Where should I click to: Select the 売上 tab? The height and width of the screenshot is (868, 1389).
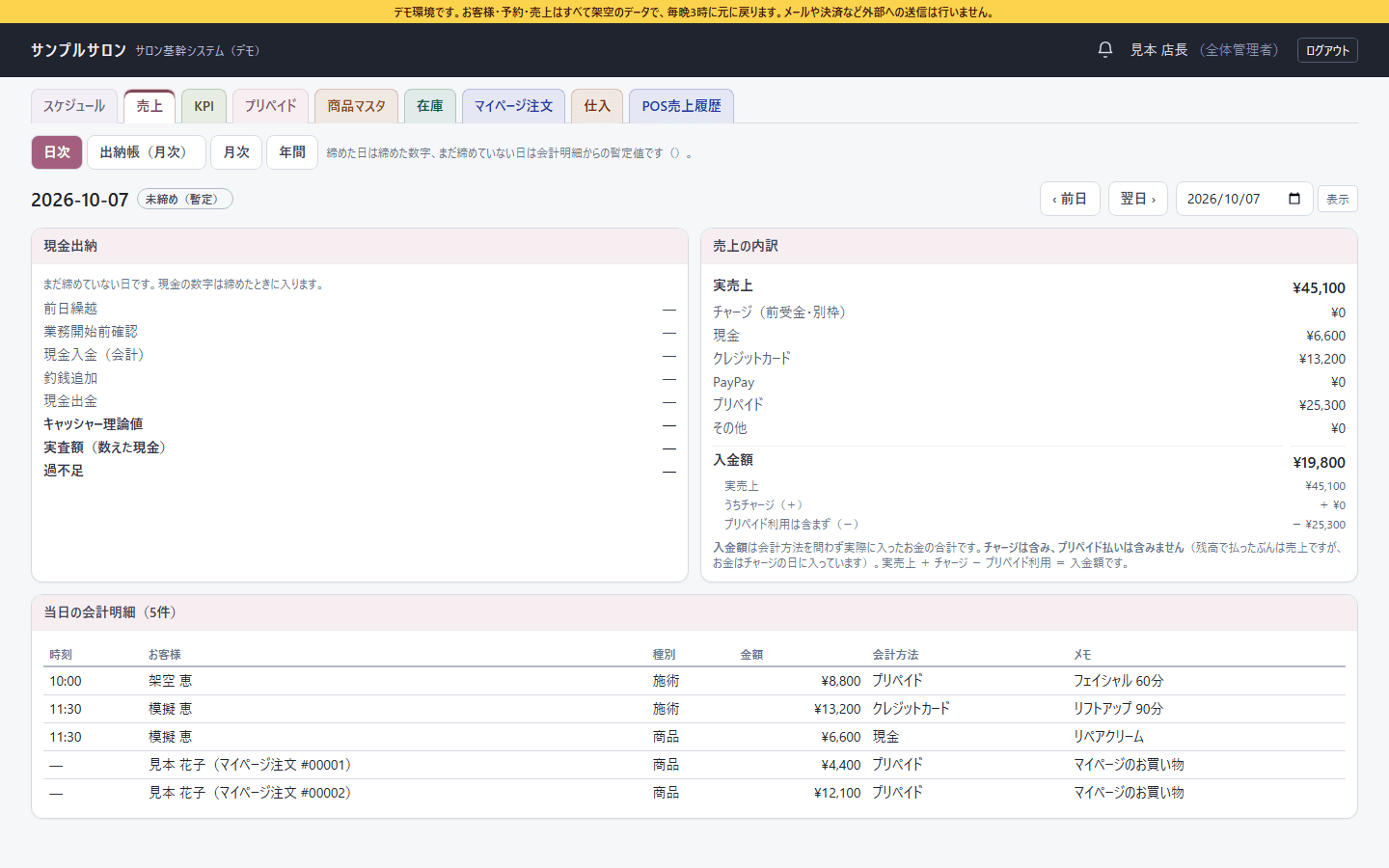click(x=150, y=106)
